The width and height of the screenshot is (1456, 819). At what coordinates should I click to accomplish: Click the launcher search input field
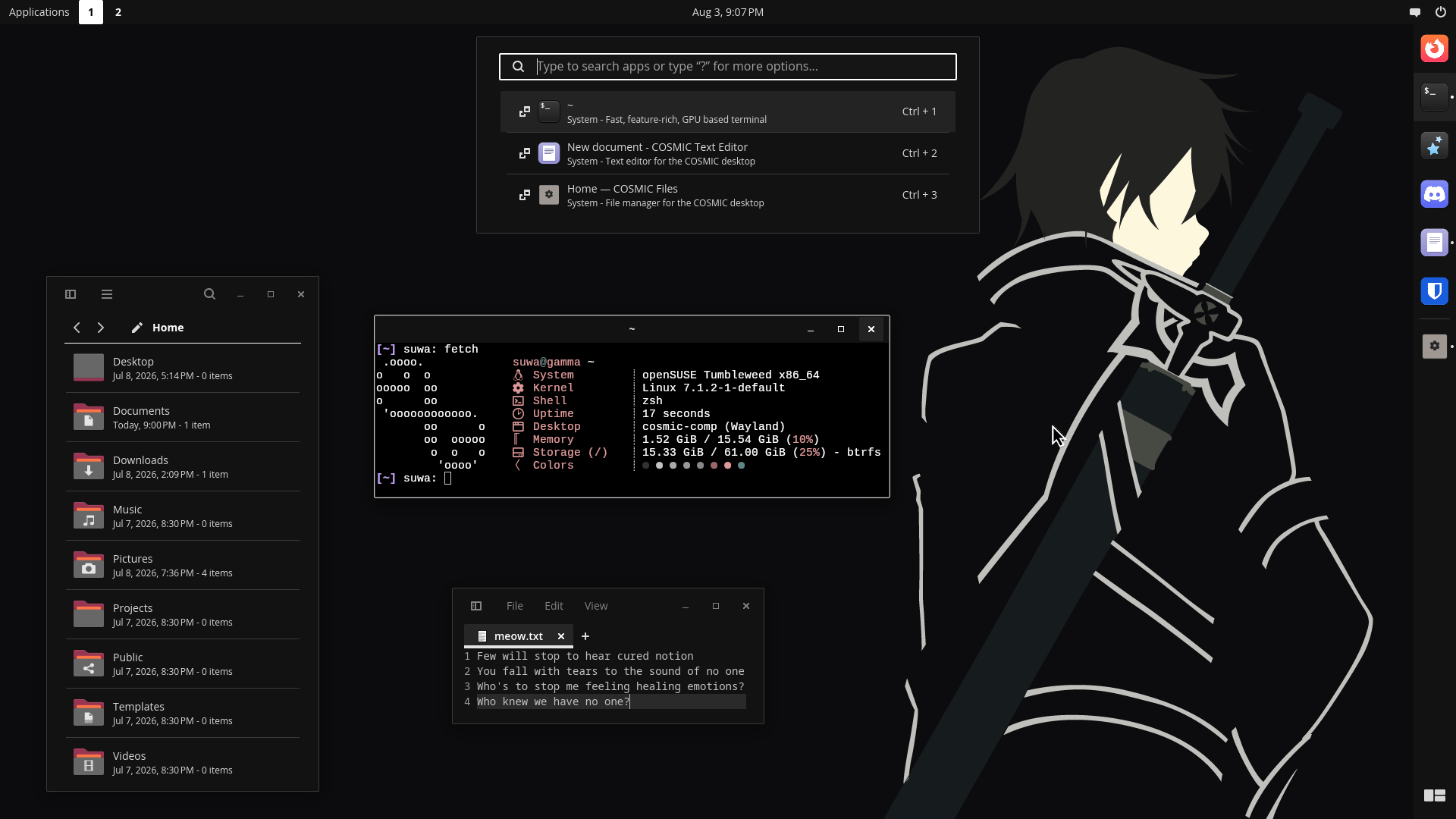click(x=728, y=67)
